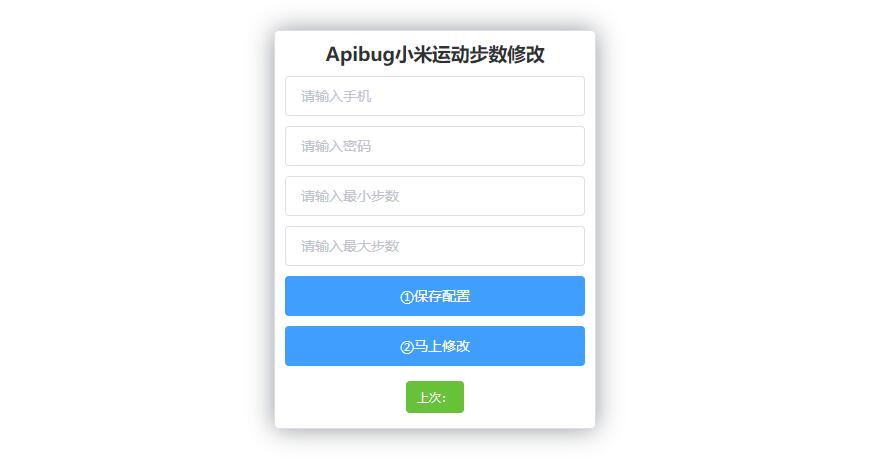Click the 请输入手机 placeholder text
The width and height of the screenshot is (890, 463).
coord(336,96)
